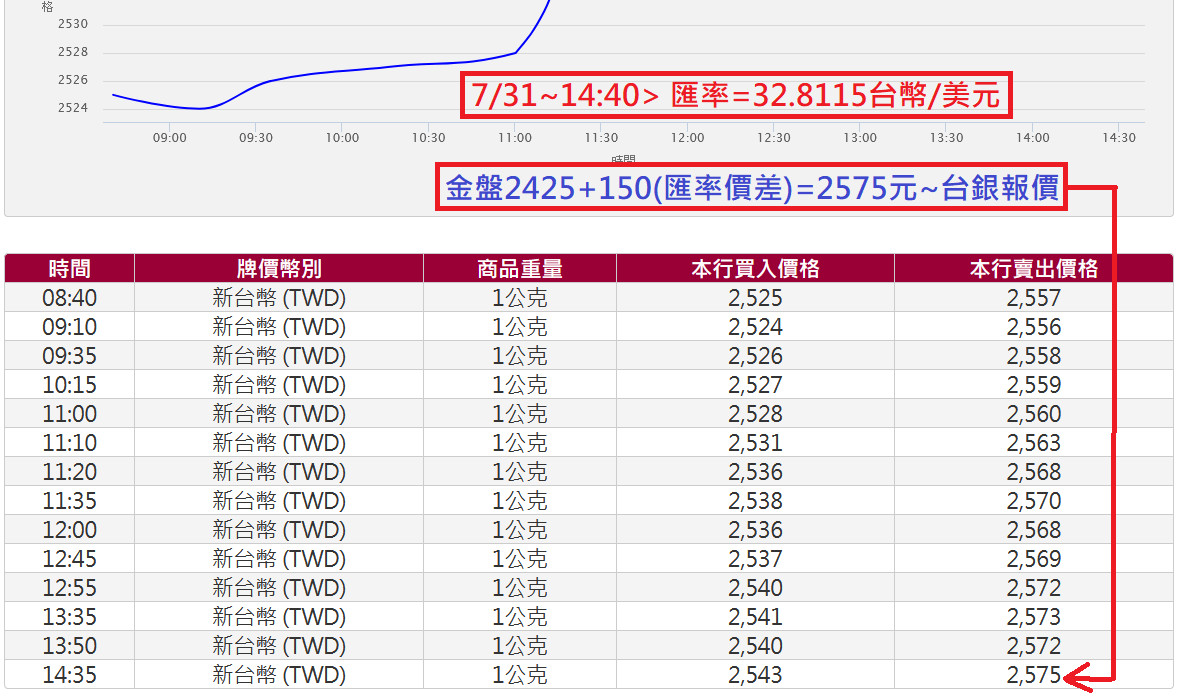Click the 14:35 row buying price 2,543
The height and width of the screenshot is (698, 1179).
pos(755,675)
